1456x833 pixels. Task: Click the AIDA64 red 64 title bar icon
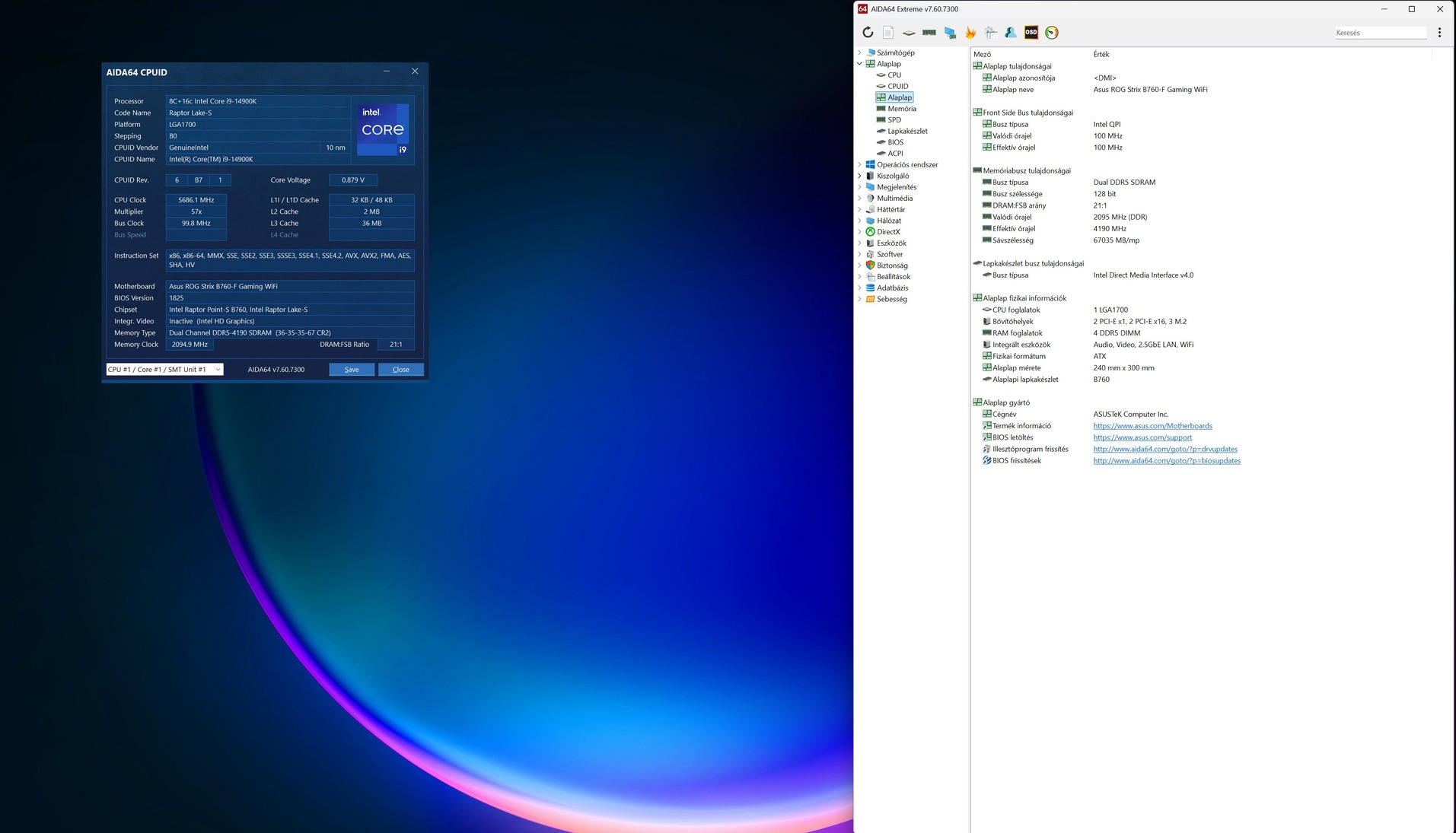tap(862, 9)
